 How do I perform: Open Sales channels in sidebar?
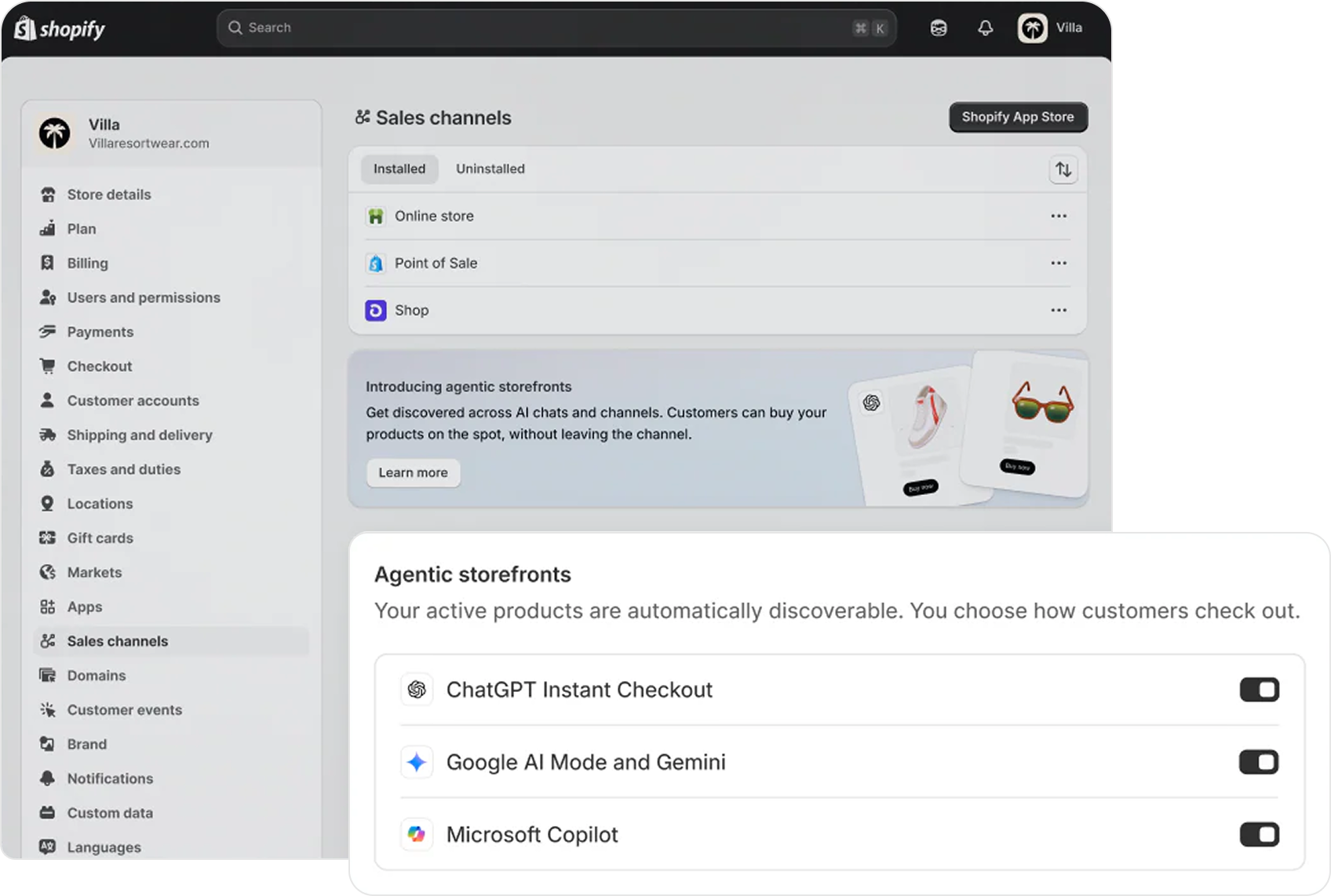point(172,641)
